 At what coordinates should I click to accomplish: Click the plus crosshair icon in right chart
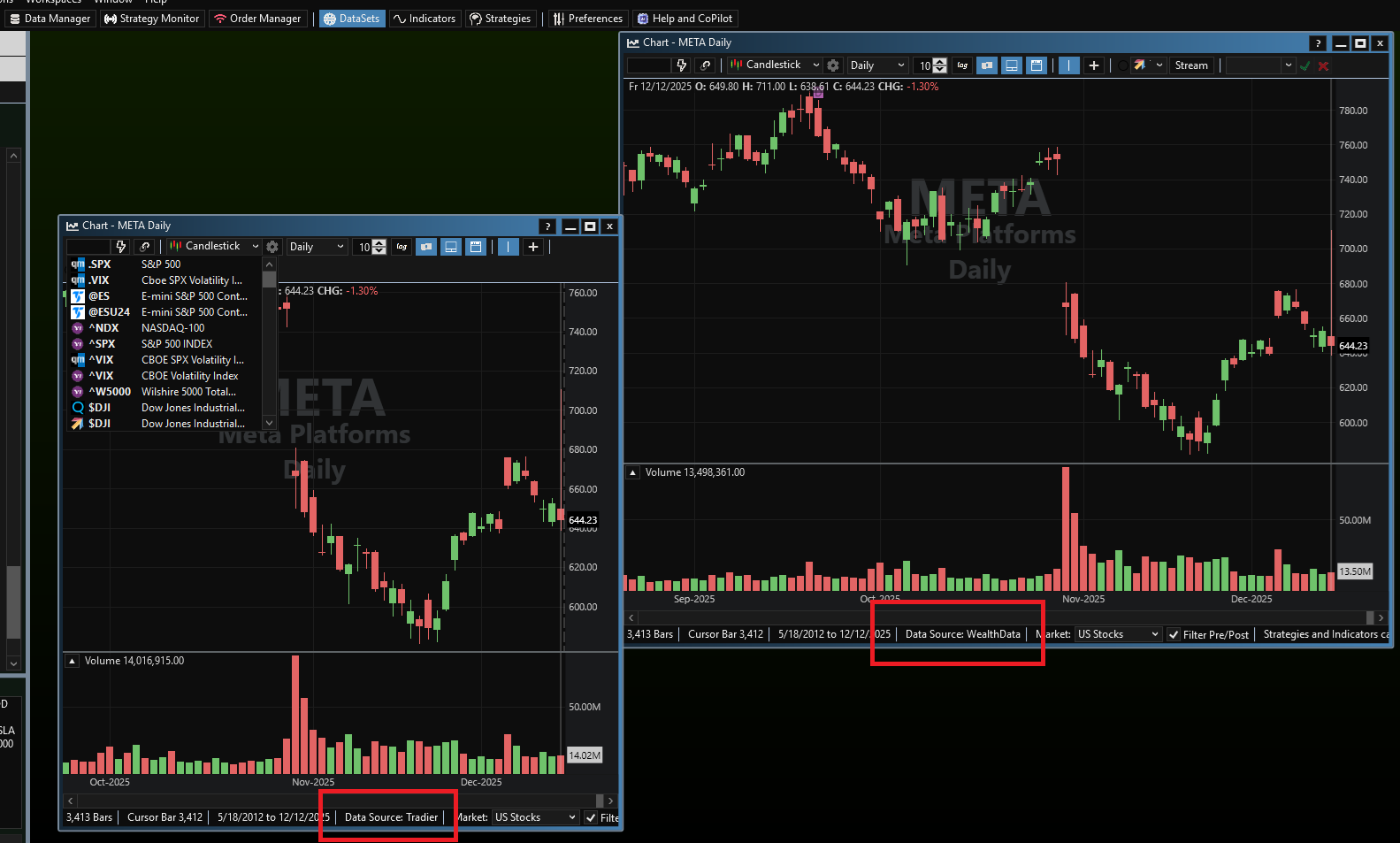tap(1094, 65)
